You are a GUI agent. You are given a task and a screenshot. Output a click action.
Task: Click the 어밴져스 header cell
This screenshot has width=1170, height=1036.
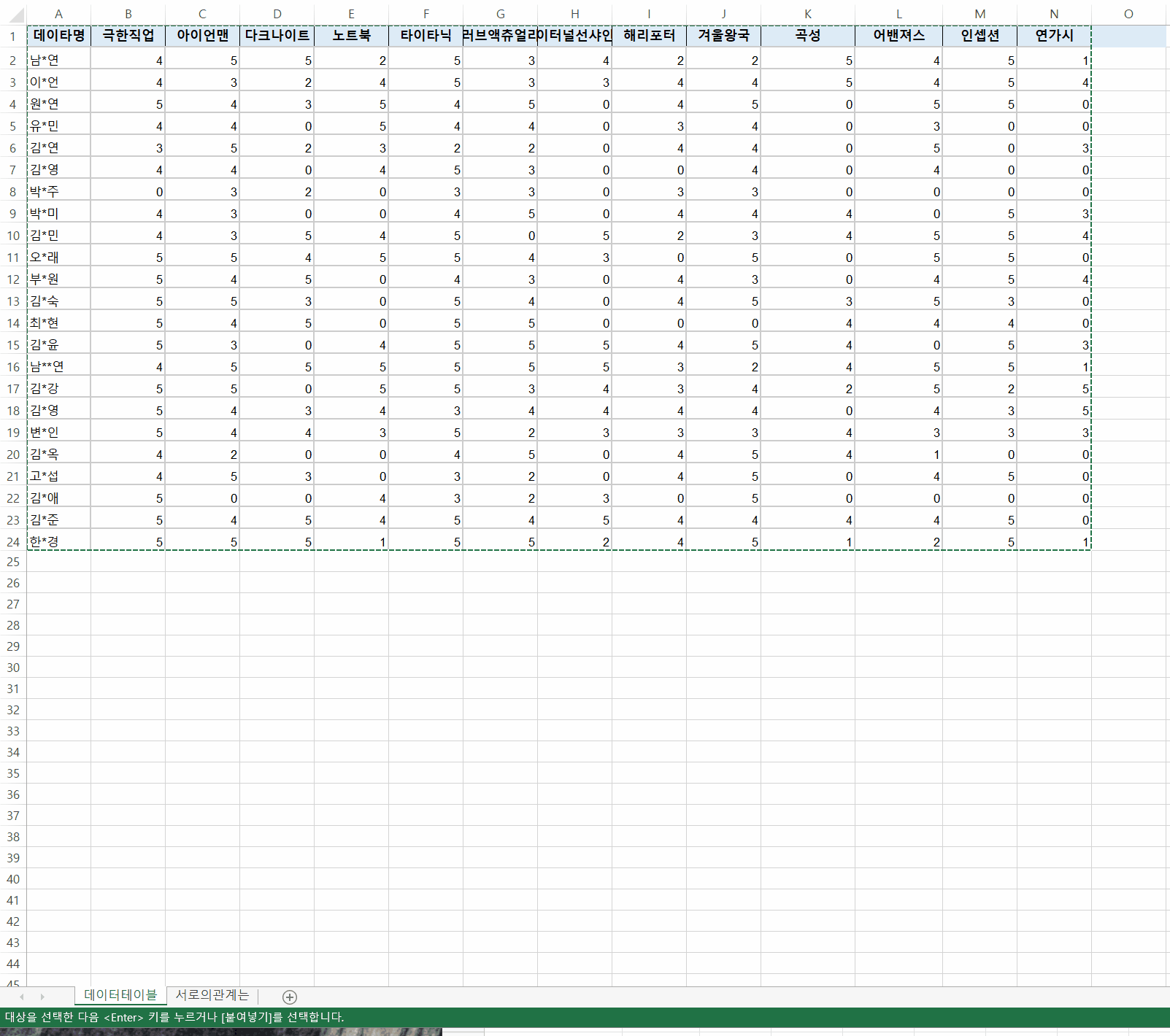[899, 36]
